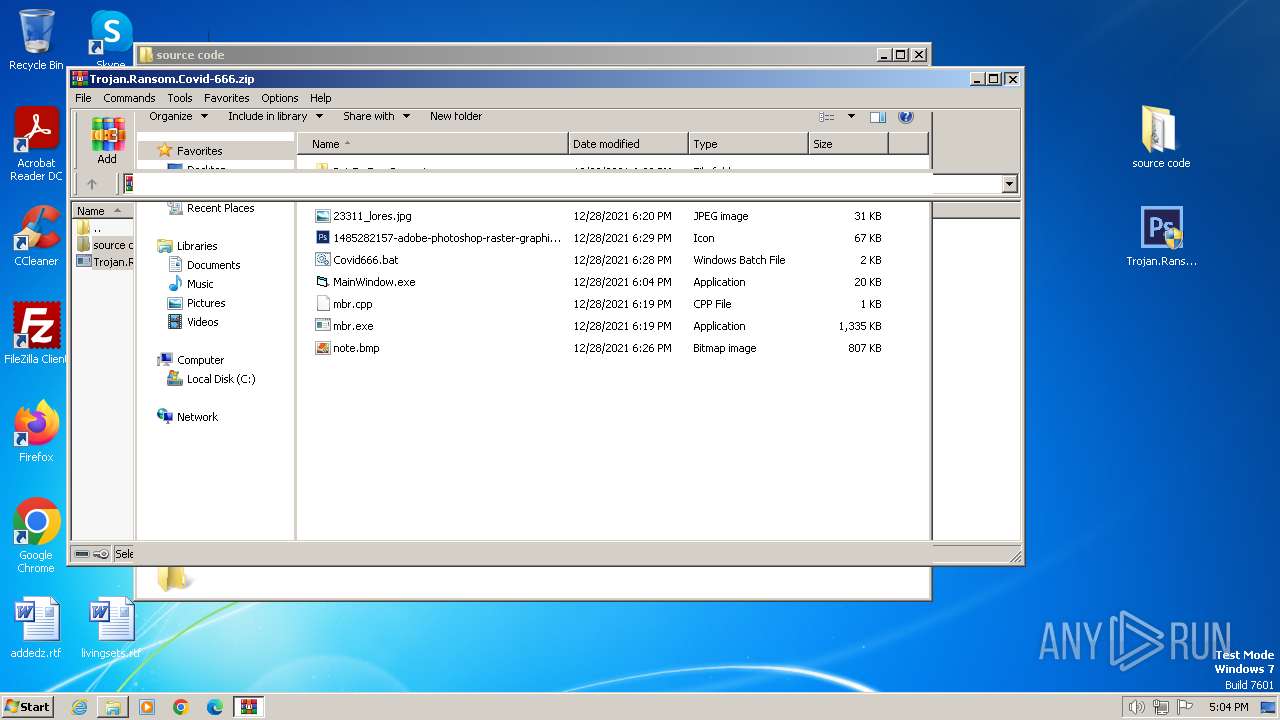Select Libraries in the navigation pane

(187, 246)
